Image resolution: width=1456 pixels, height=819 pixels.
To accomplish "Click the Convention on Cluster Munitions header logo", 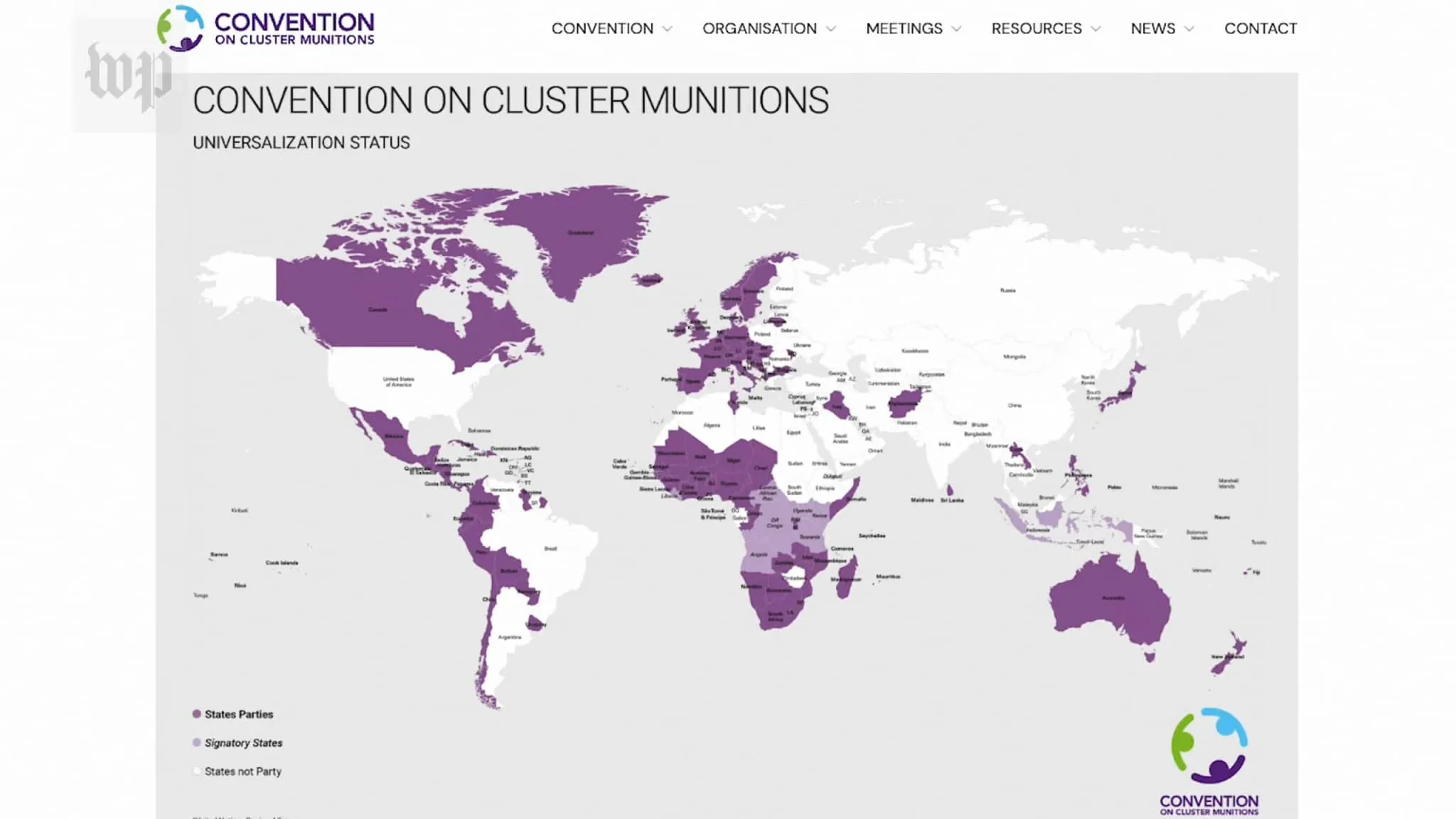I will (x=266, y=28).
